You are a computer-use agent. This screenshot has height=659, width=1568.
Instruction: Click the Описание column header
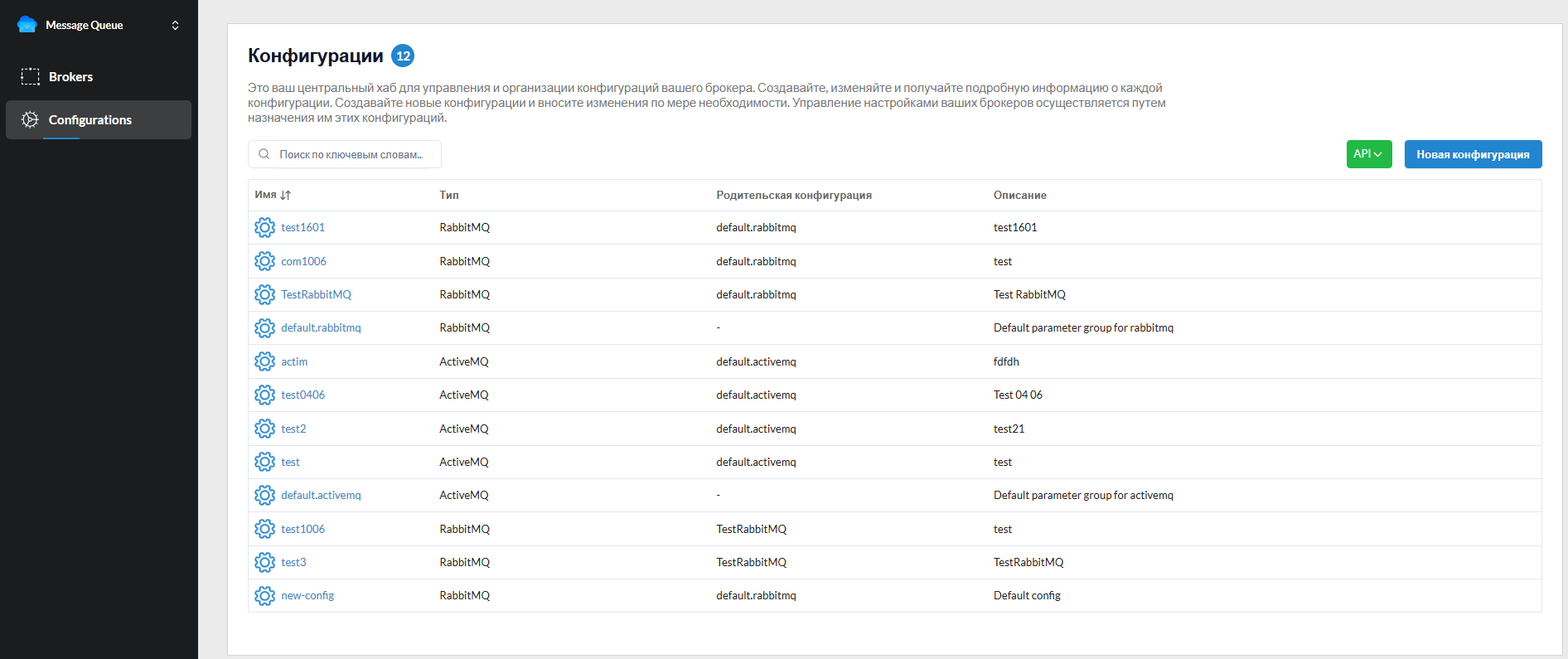pyautogui.click(x=1020, y=195)
